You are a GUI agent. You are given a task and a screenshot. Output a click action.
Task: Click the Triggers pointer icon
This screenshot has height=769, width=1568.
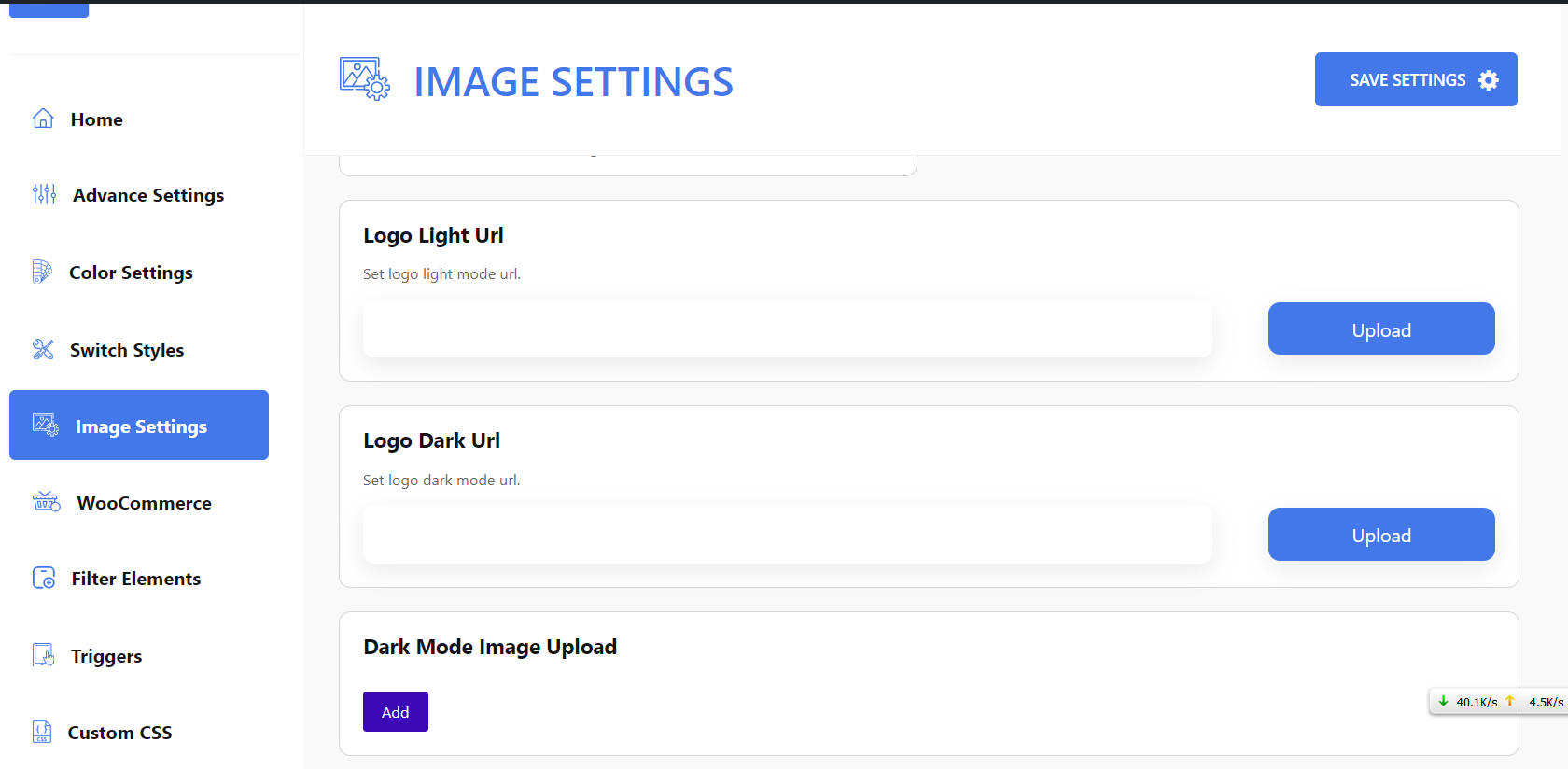pos(43,655)
